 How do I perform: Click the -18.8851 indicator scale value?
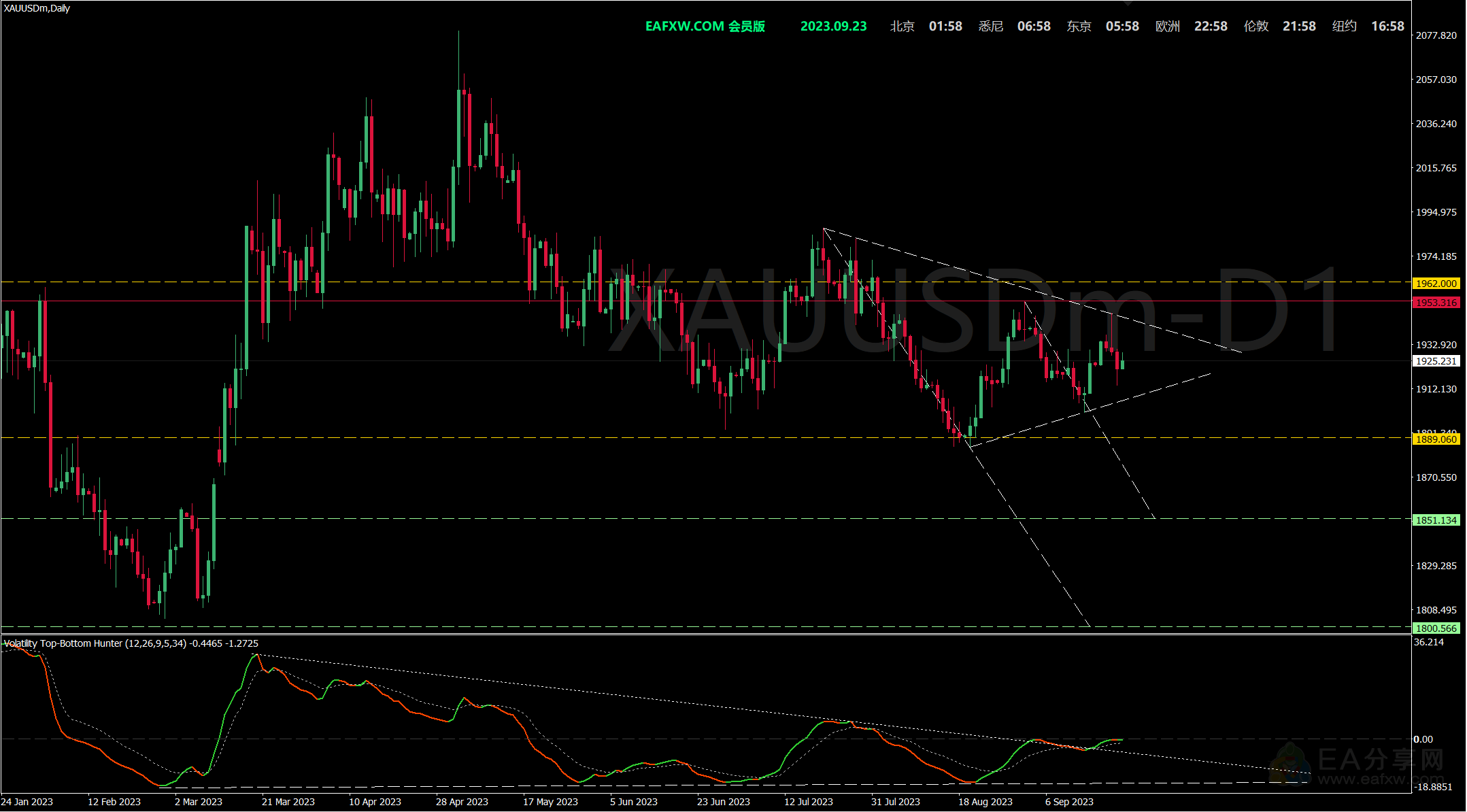coord(1432,787)
